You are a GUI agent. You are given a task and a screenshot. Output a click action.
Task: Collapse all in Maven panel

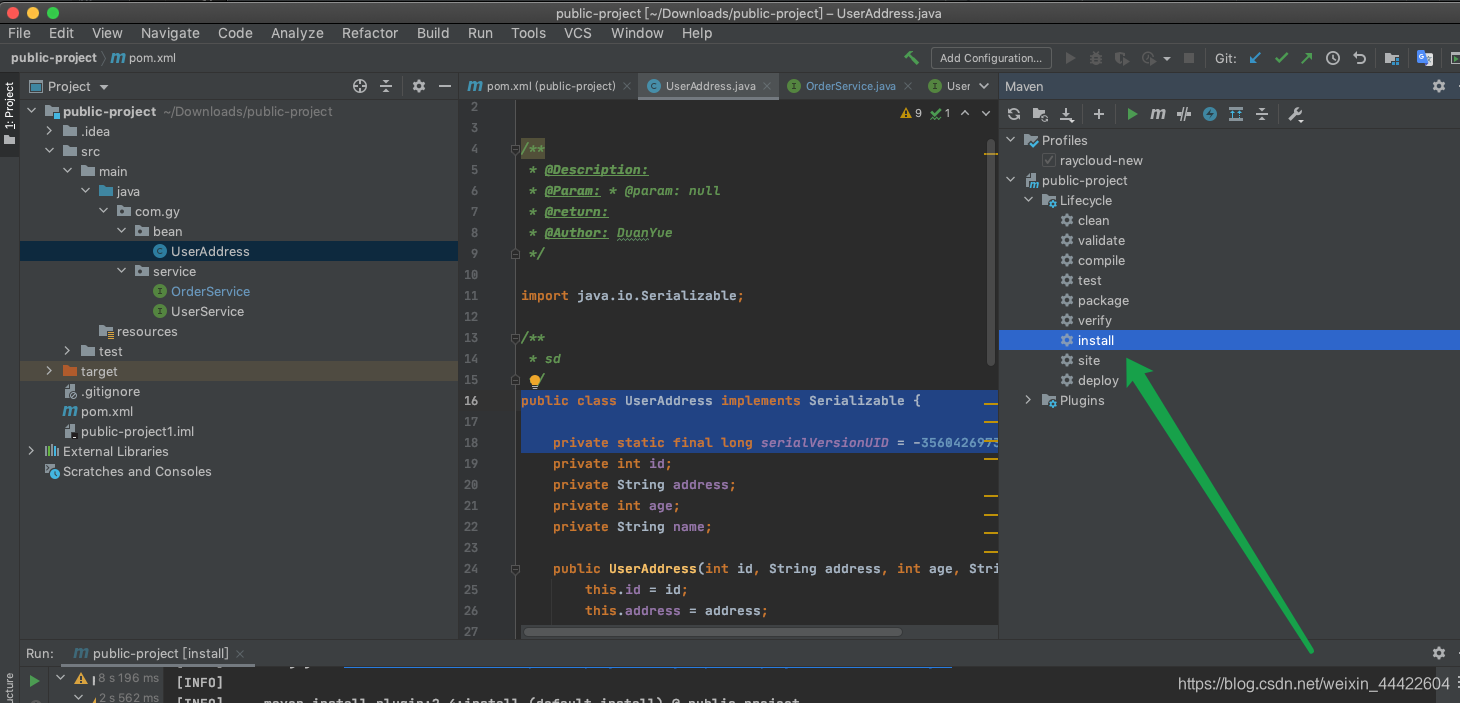(x=1262, y=114)
